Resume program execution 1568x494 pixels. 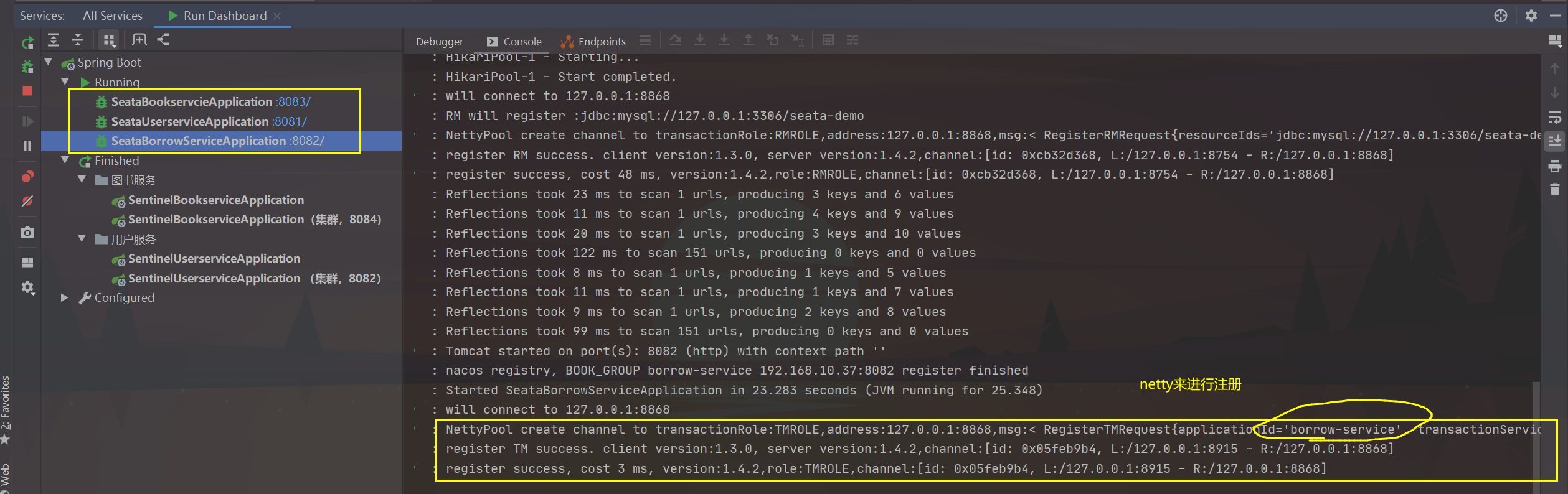pos(27,121)
